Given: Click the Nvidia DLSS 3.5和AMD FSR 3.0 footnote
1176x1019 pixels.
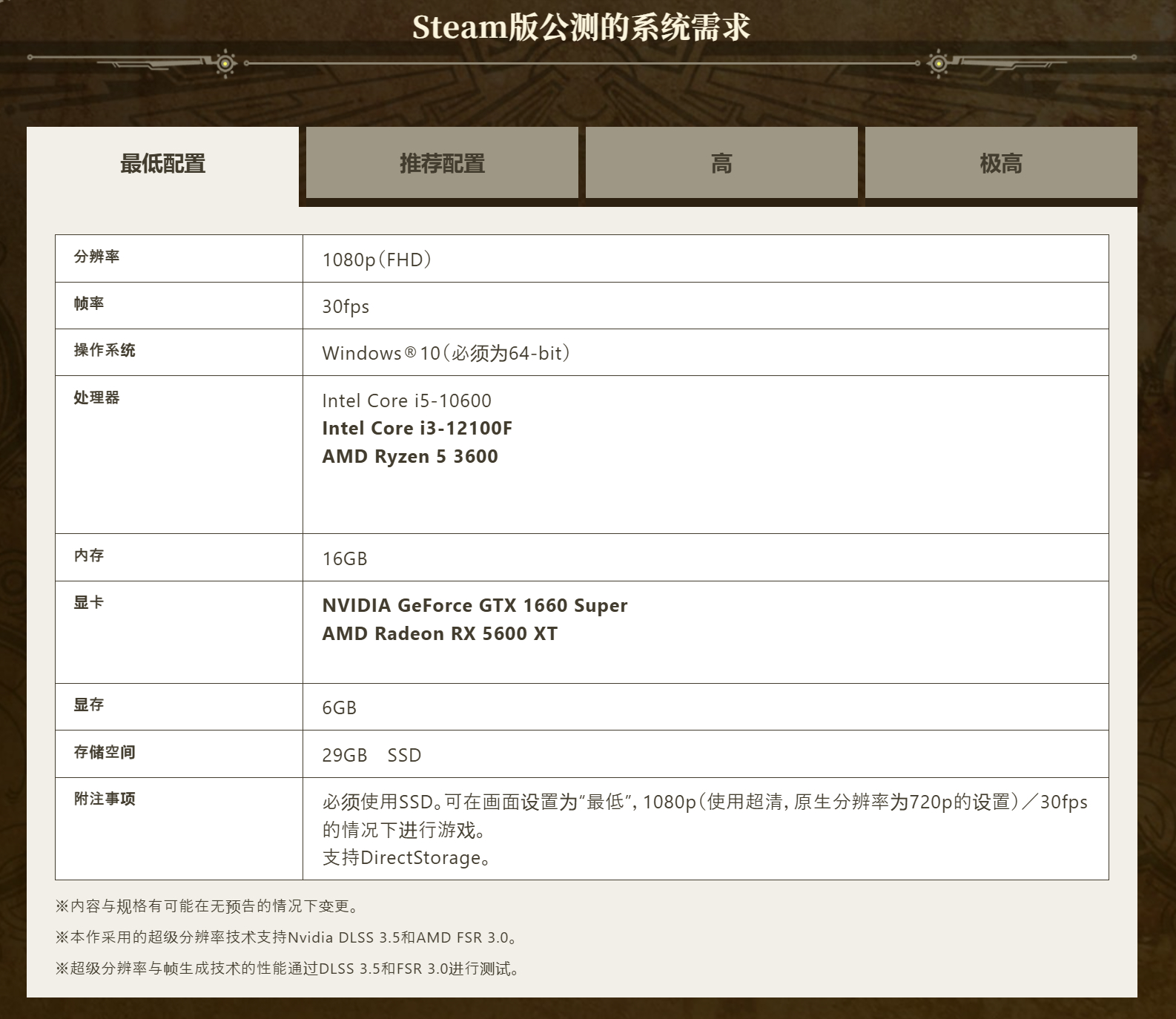Looking at the screenshot, I should pos(288,937).
